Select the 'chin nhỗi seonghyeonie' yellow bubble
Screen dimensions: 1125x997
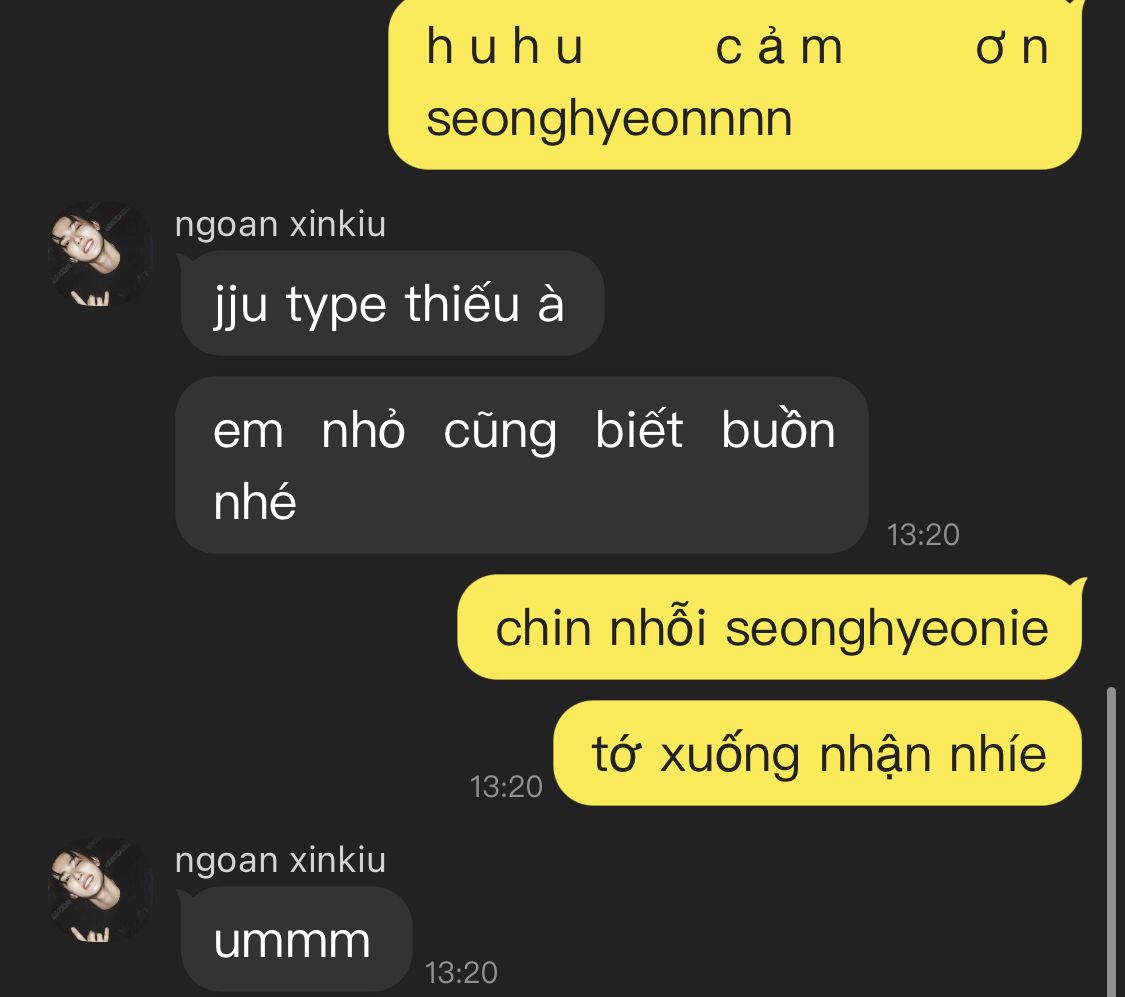pos(771,627)
